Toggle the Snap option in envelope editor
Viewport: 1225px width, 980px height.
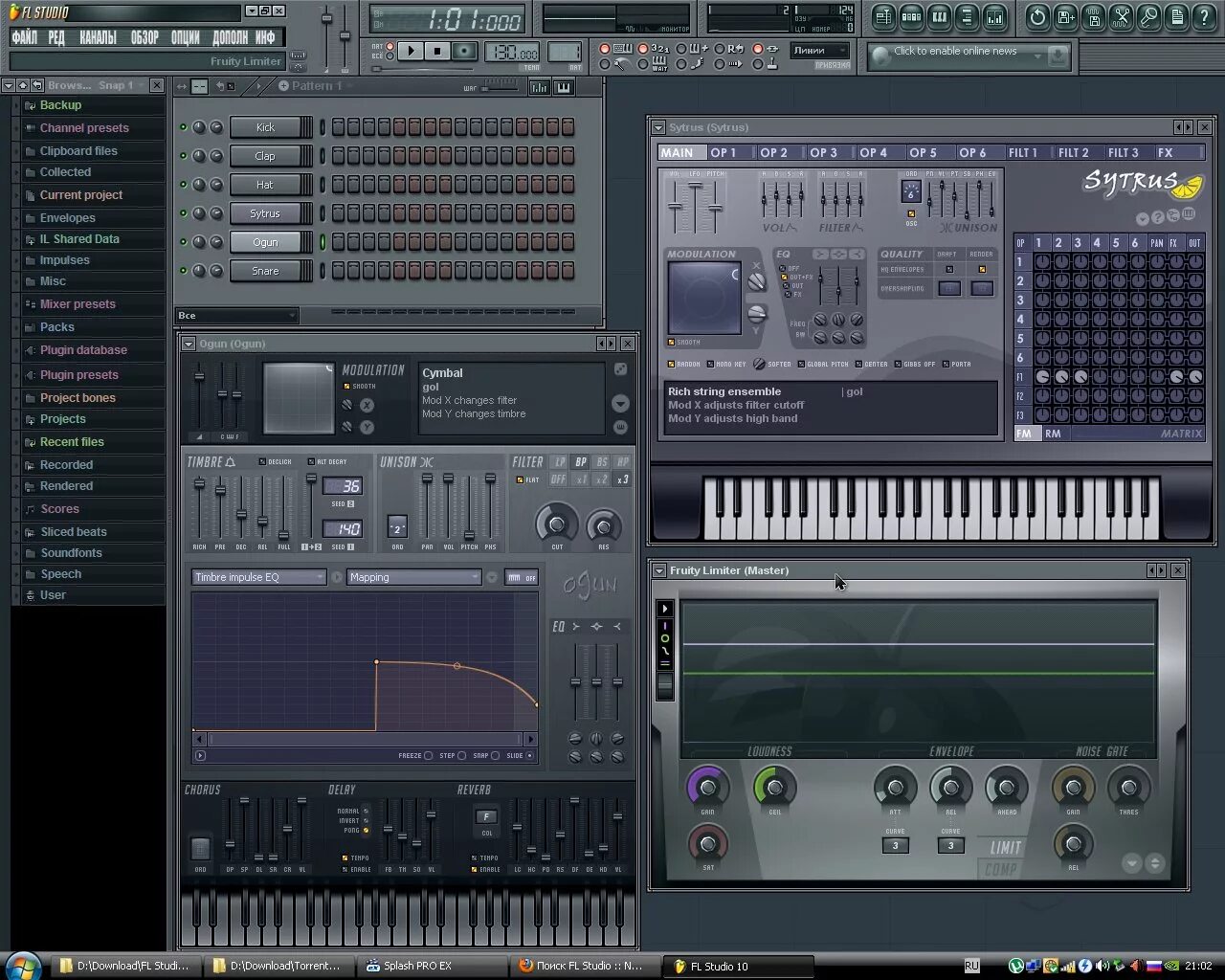pyautogui.click(x=495, y=756)
